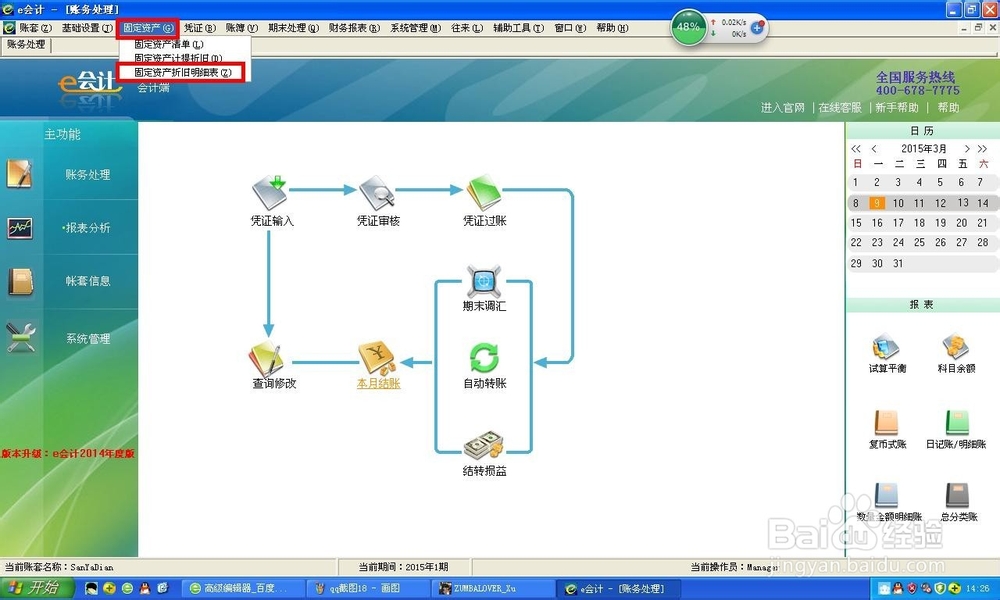Click the 版本升级 e会计2014年度版 notice

(x=68, y=453)
